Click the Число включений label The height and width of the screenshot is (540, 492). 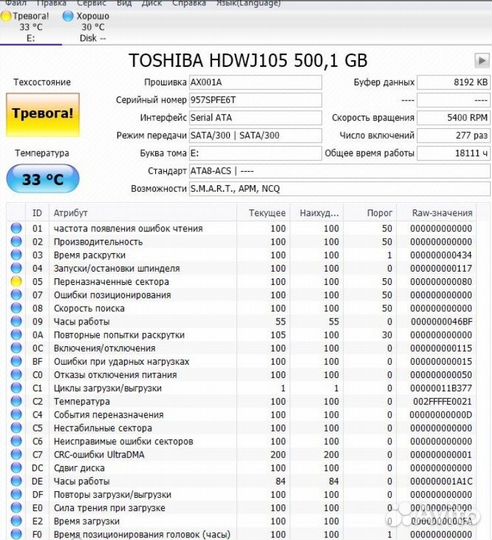pos(377,135)
